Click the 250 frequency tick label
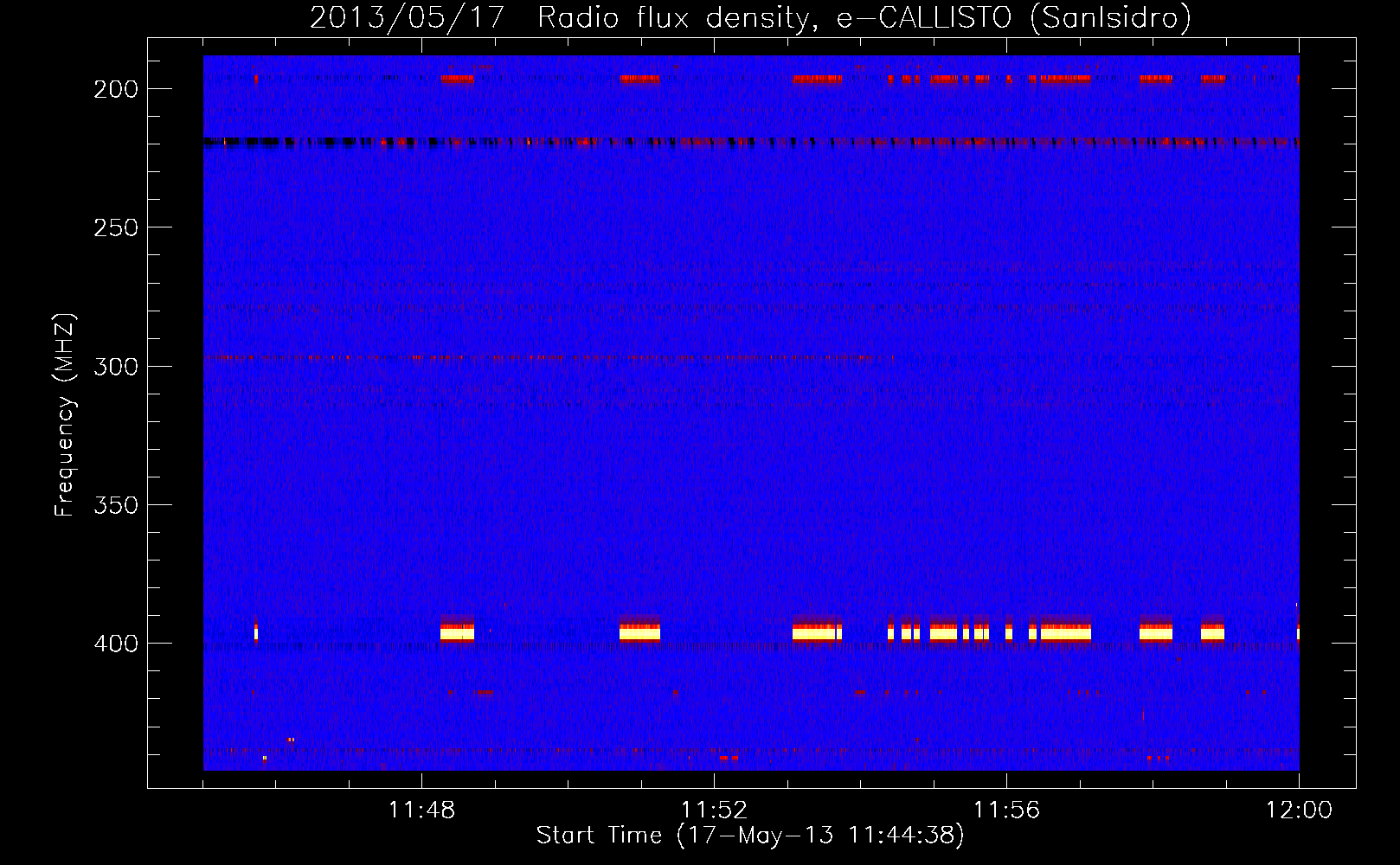 tap(116, 227)
